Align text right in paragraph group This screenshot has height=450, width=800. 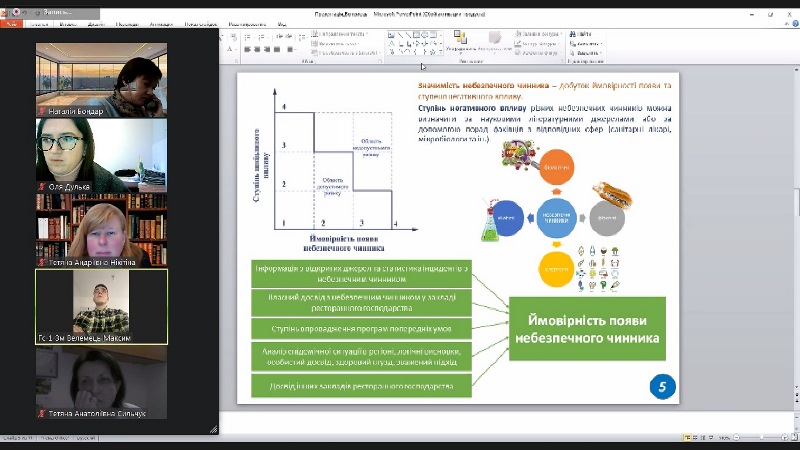coord(267,49)
